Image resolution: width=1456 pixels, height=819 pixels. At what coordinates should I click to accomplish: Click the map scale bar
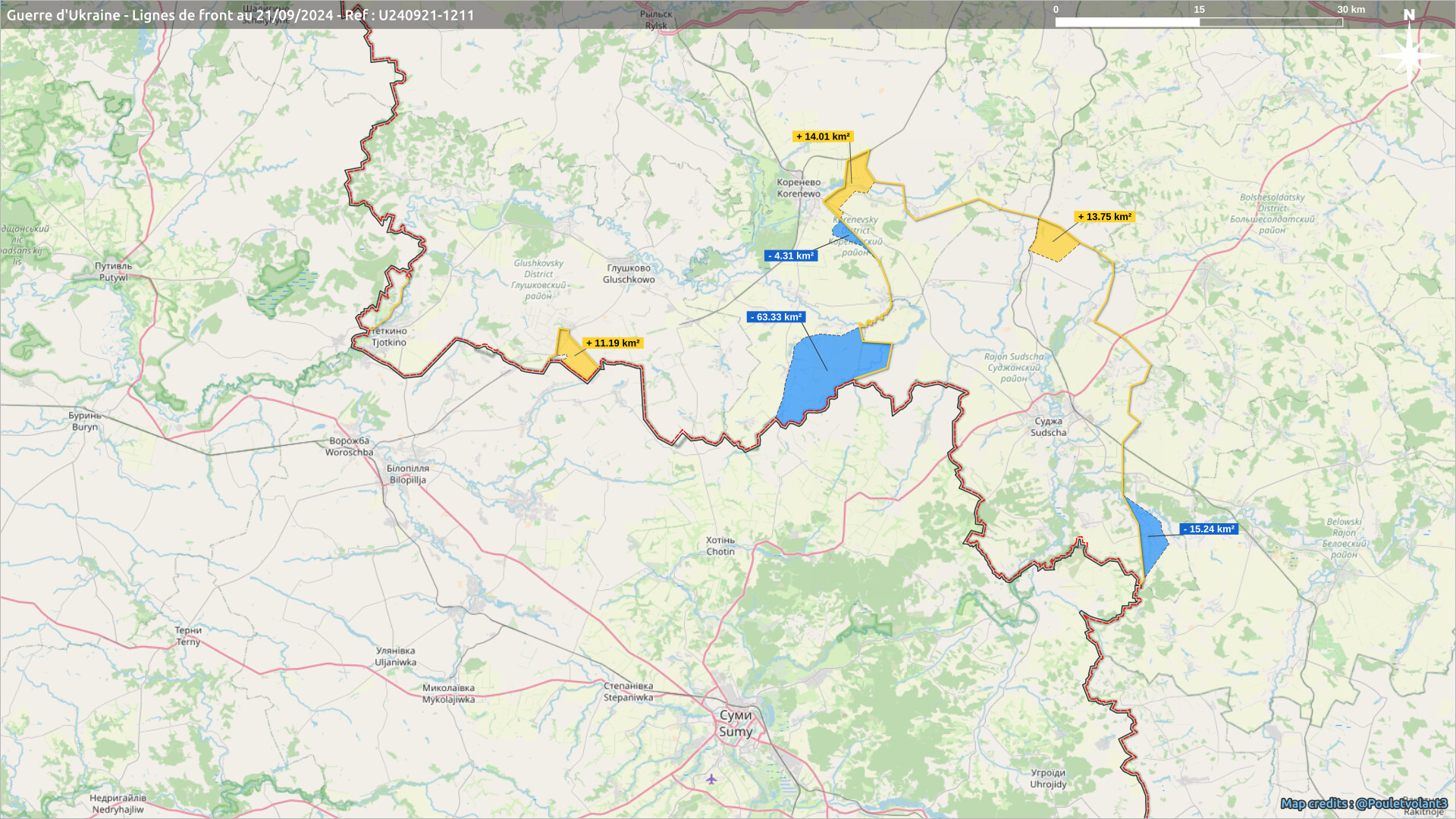pos(1198,22)
